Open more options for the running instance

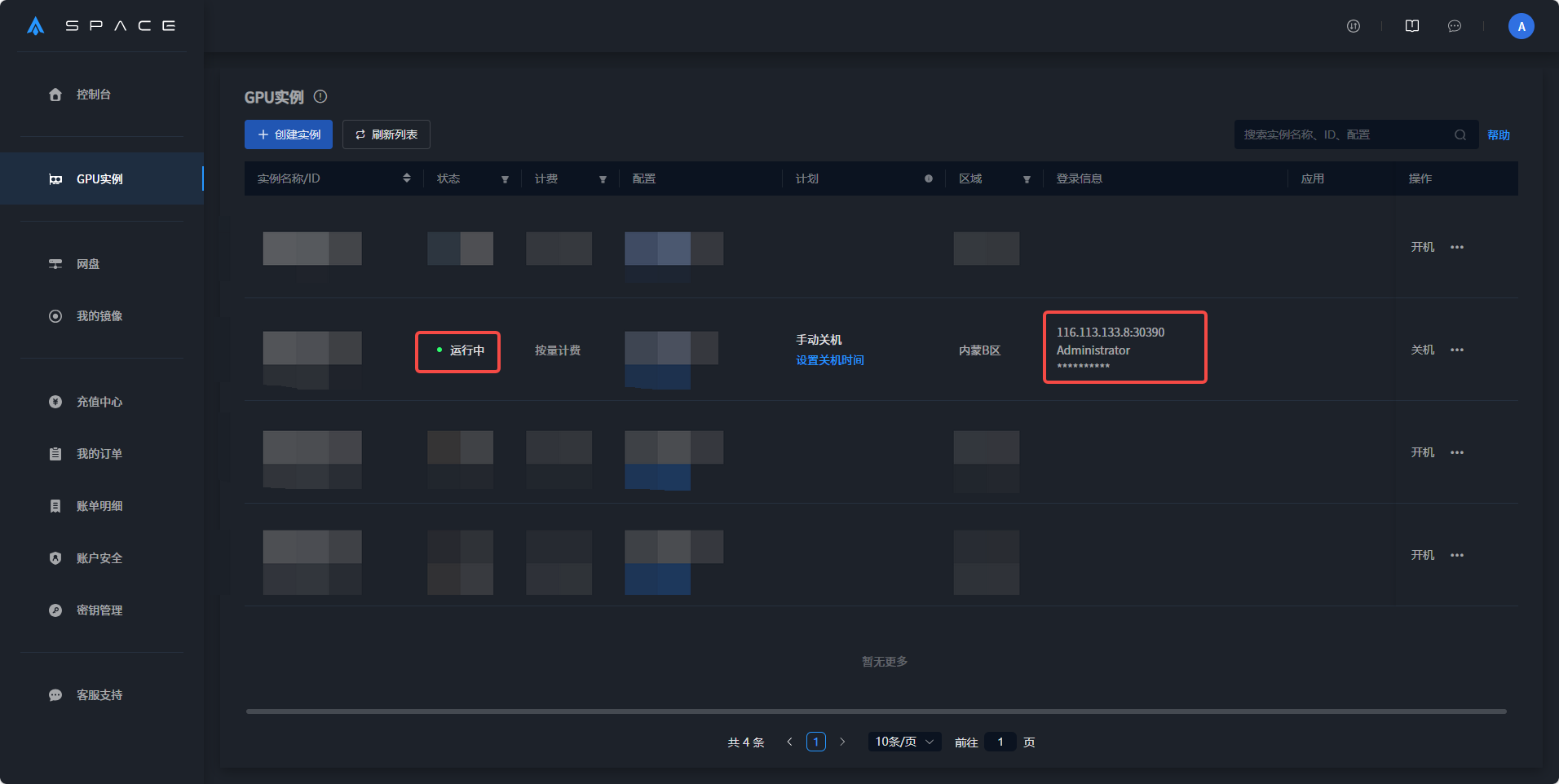(x=1457, y=350)
